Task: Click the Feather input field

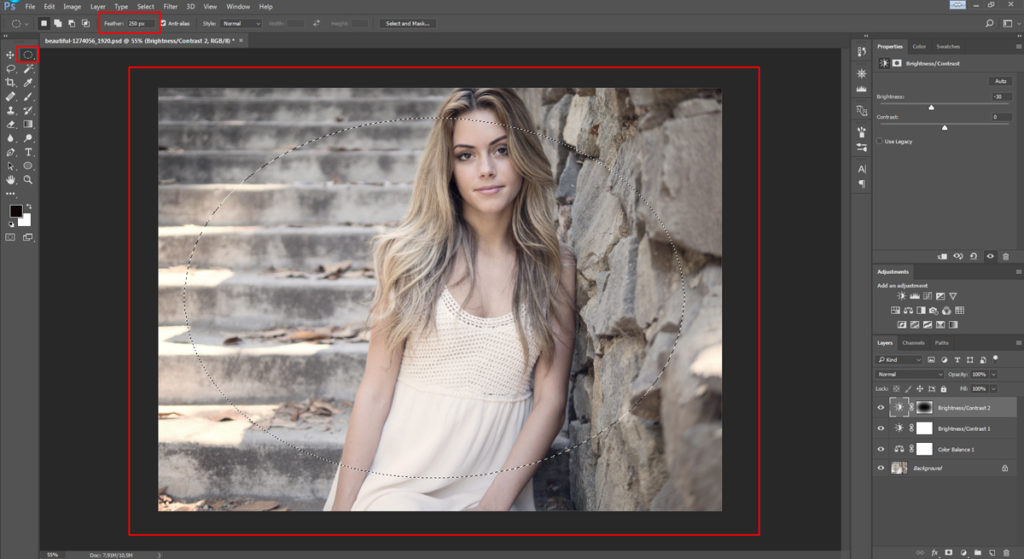Action: point(140,23)
